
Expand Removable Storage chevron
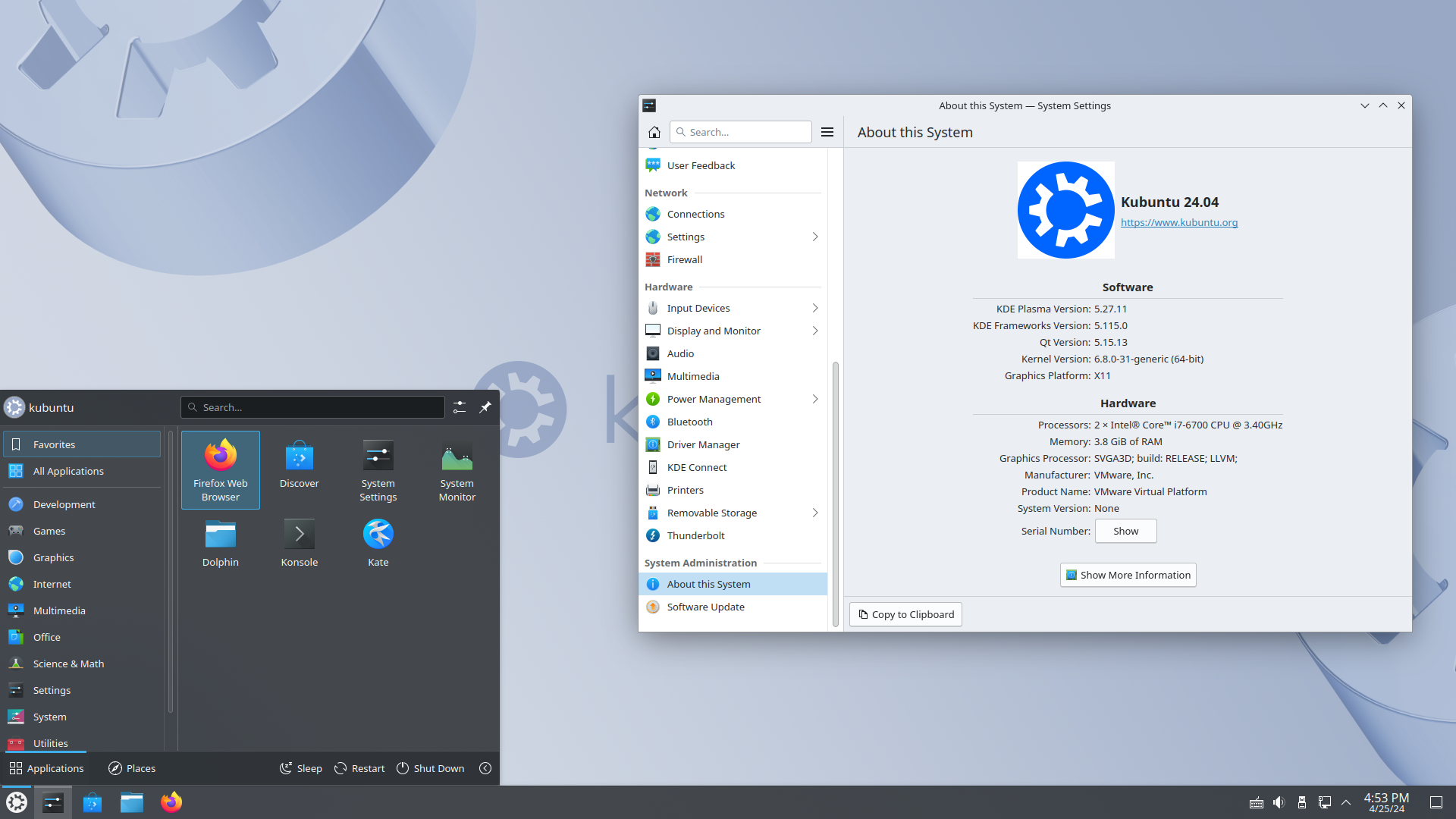click(815, 513)
